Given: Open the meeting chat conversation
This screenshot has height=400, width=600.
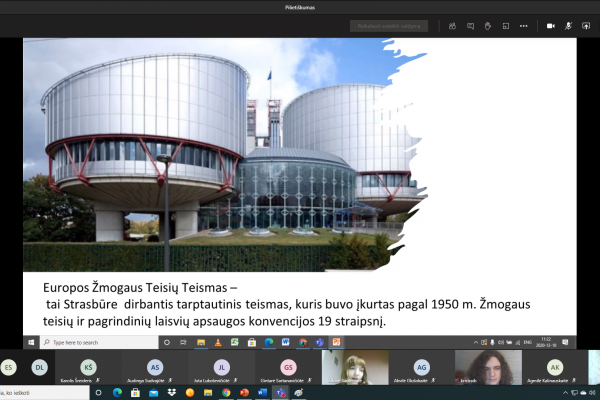Looking at the screenshot, I should click(x=470, y=26).
